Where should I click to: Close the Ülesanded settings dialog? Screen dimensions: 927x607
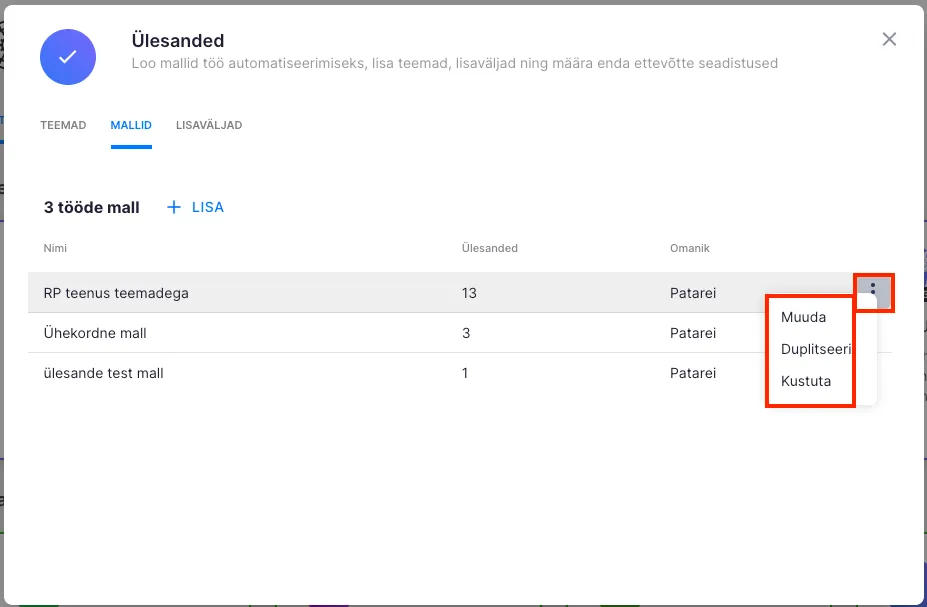pyautogui.click(x=889, y=39)
